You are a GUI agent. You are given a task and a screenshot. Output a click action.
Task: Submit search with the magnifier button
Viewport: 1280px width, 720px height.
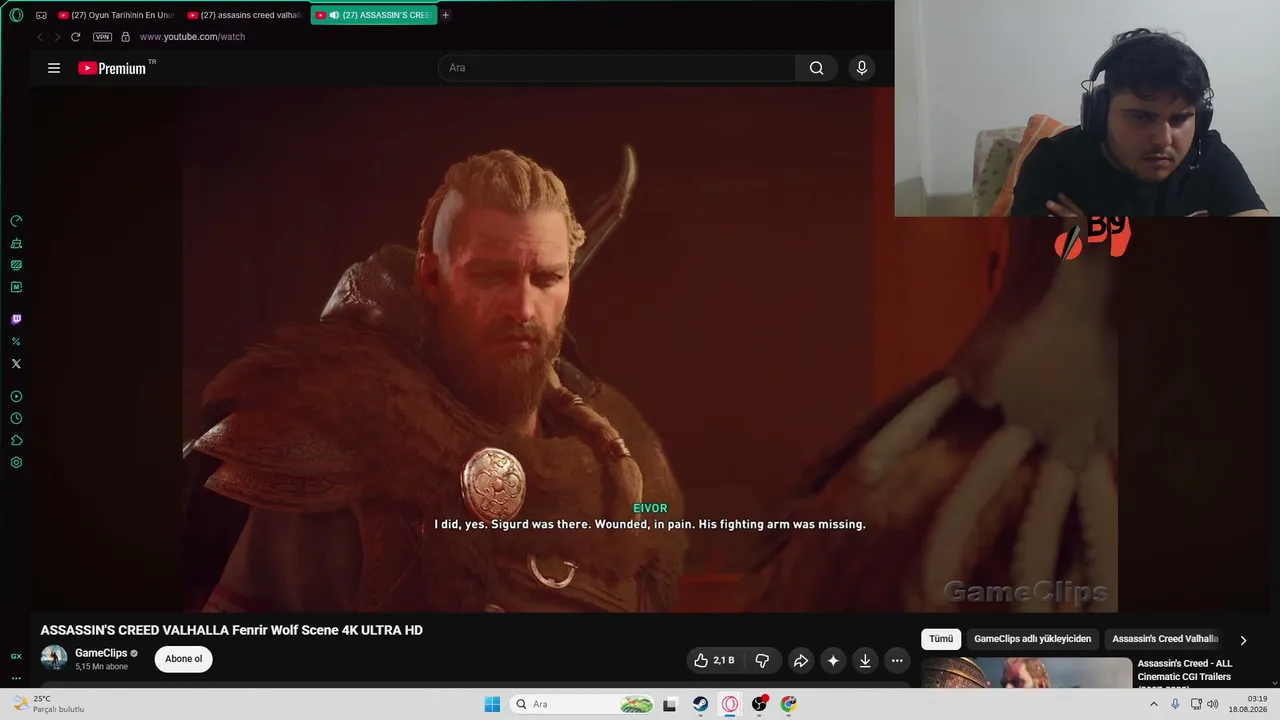pos(817,68)
